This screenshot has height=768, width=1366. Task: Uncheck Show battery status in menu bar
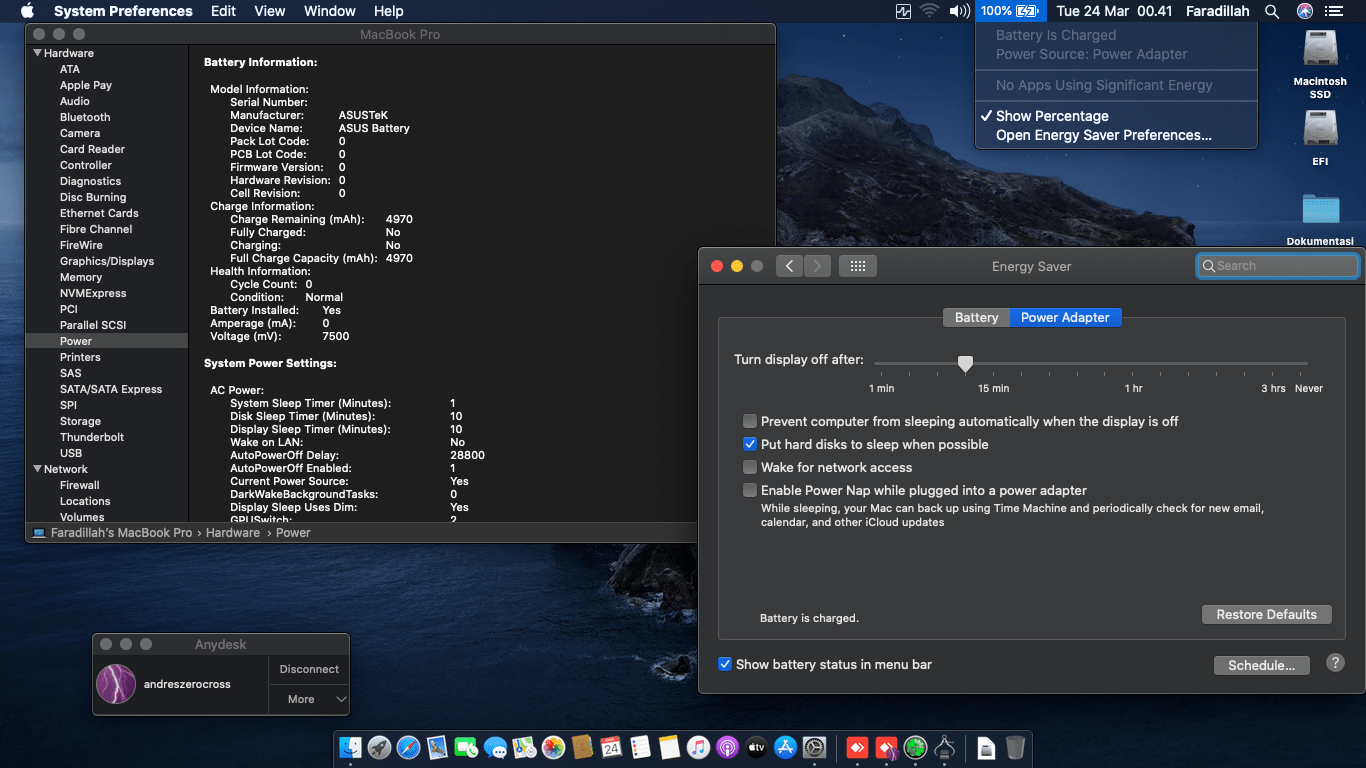point(725,664)
